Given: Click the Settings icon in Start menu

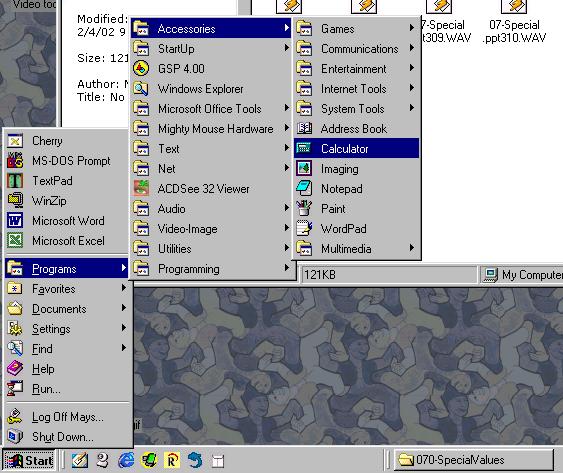Looking at the screenshot, I should [15, 329].
